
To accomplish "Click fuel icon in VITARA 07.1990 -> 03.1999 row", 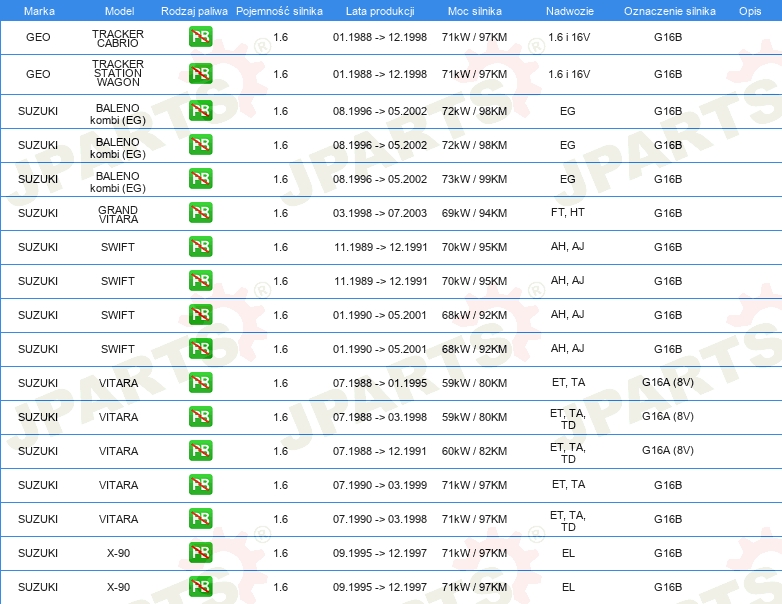I will [200, 484].
